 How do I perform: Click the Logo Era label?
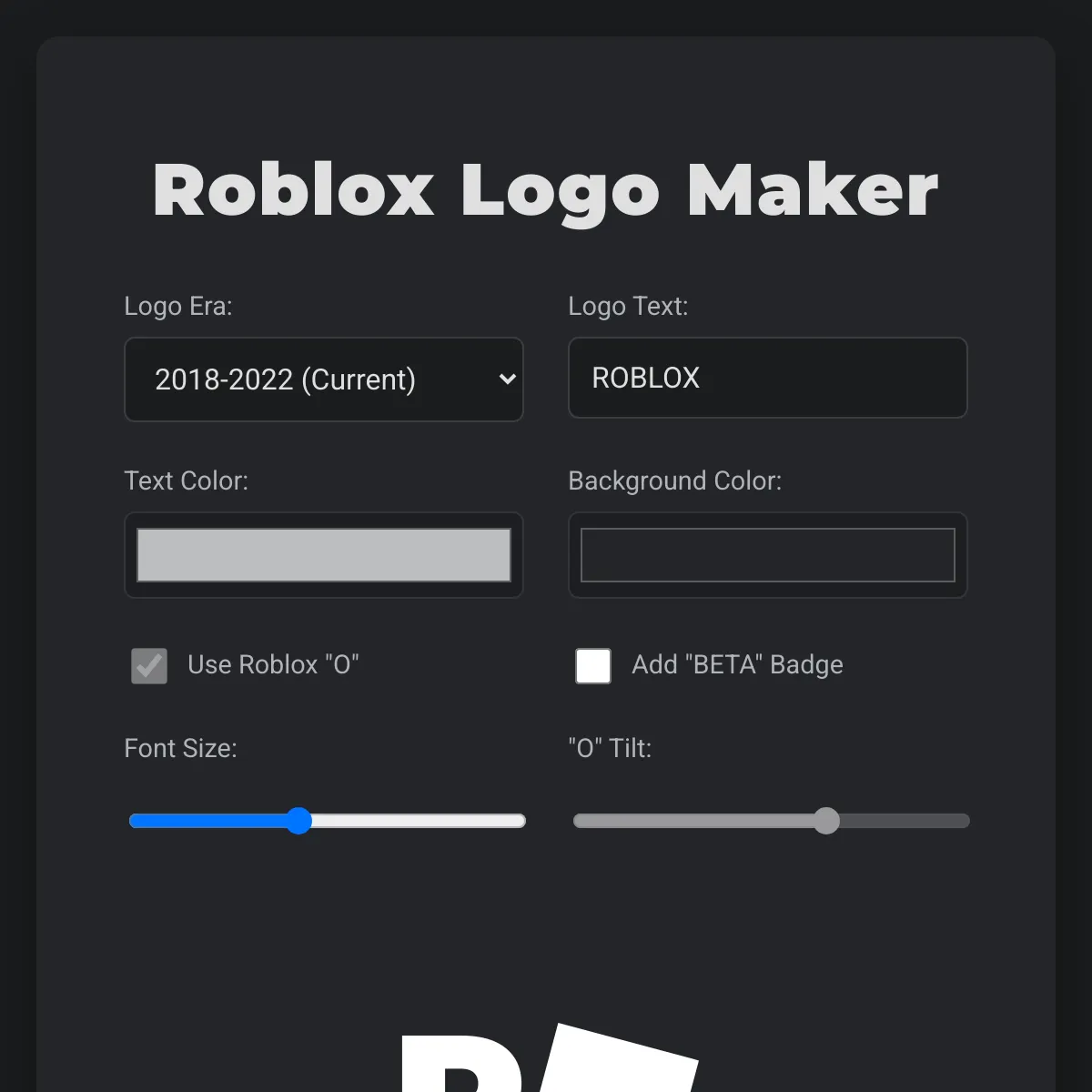(x=178, y=307)
